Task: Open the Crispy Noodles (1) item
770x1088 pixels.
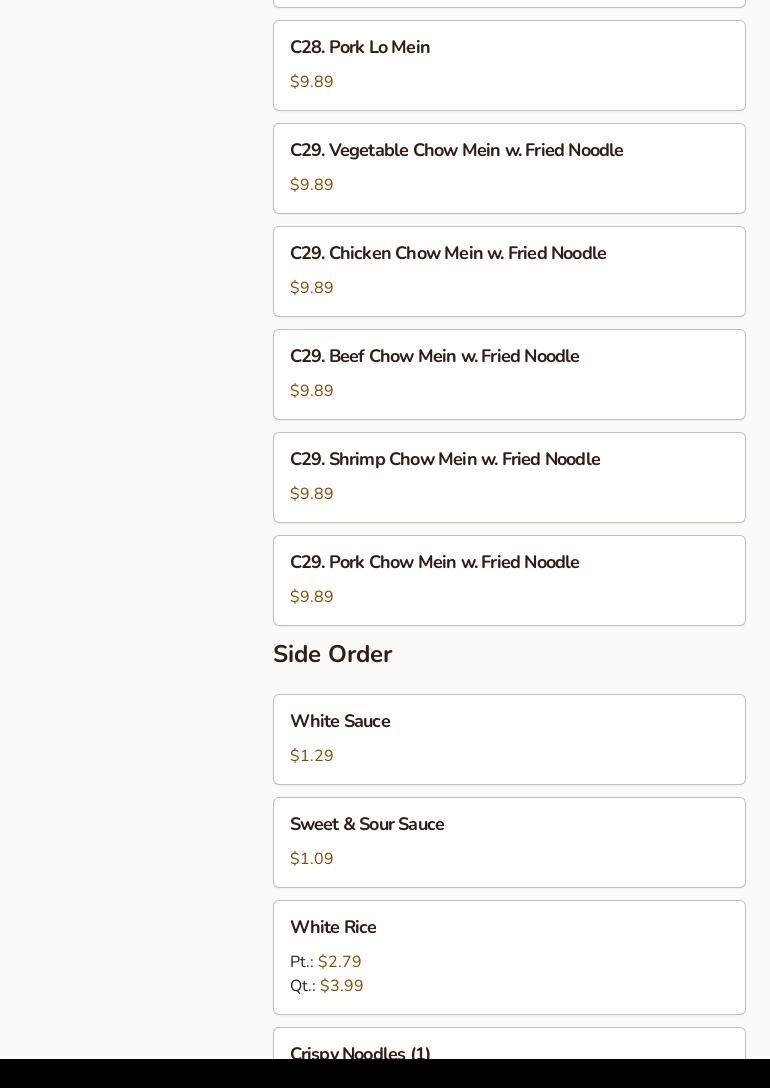Action: coord(360,1053)
